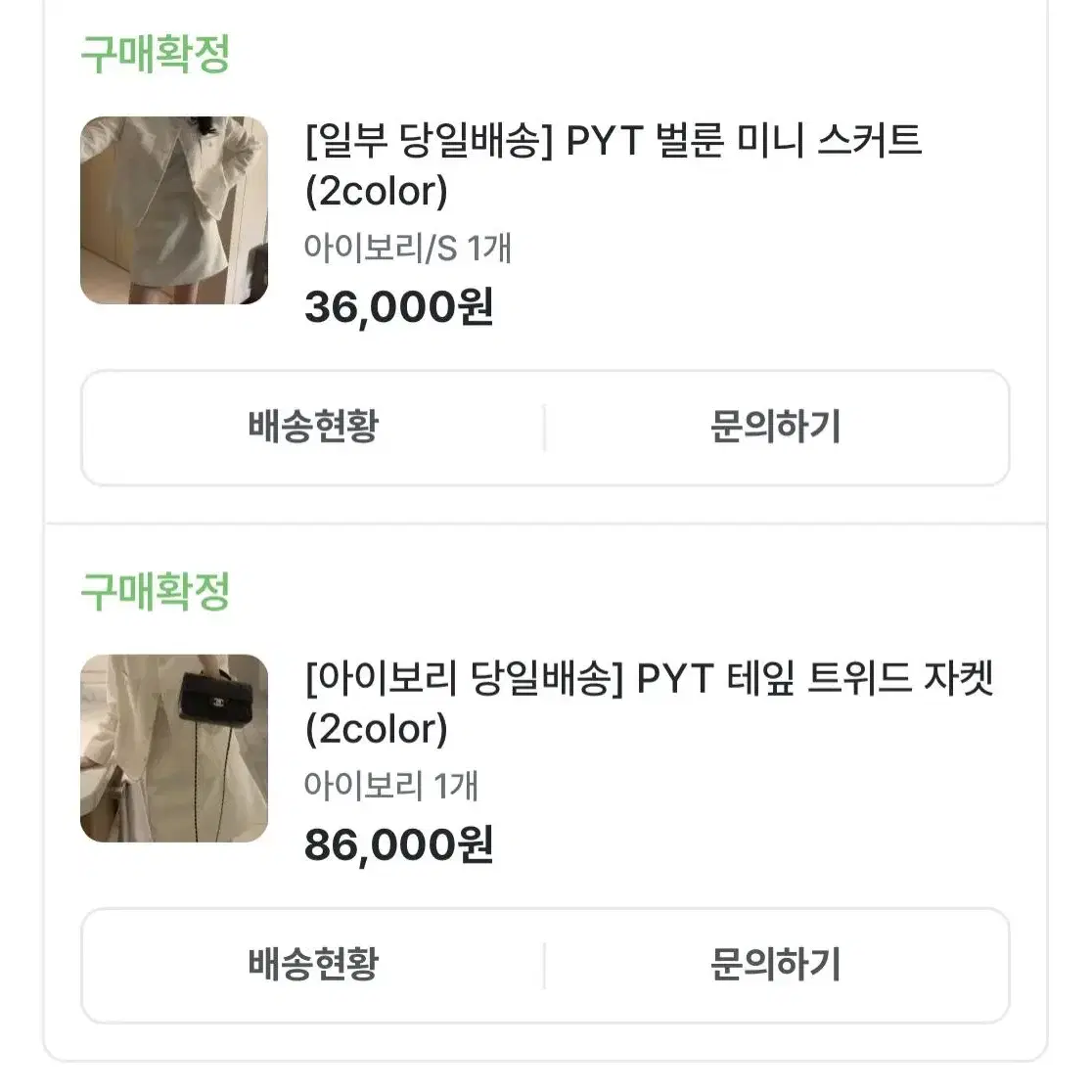Open the PYT balloon mini skirt thumbnail

click(x=174, y=210)
